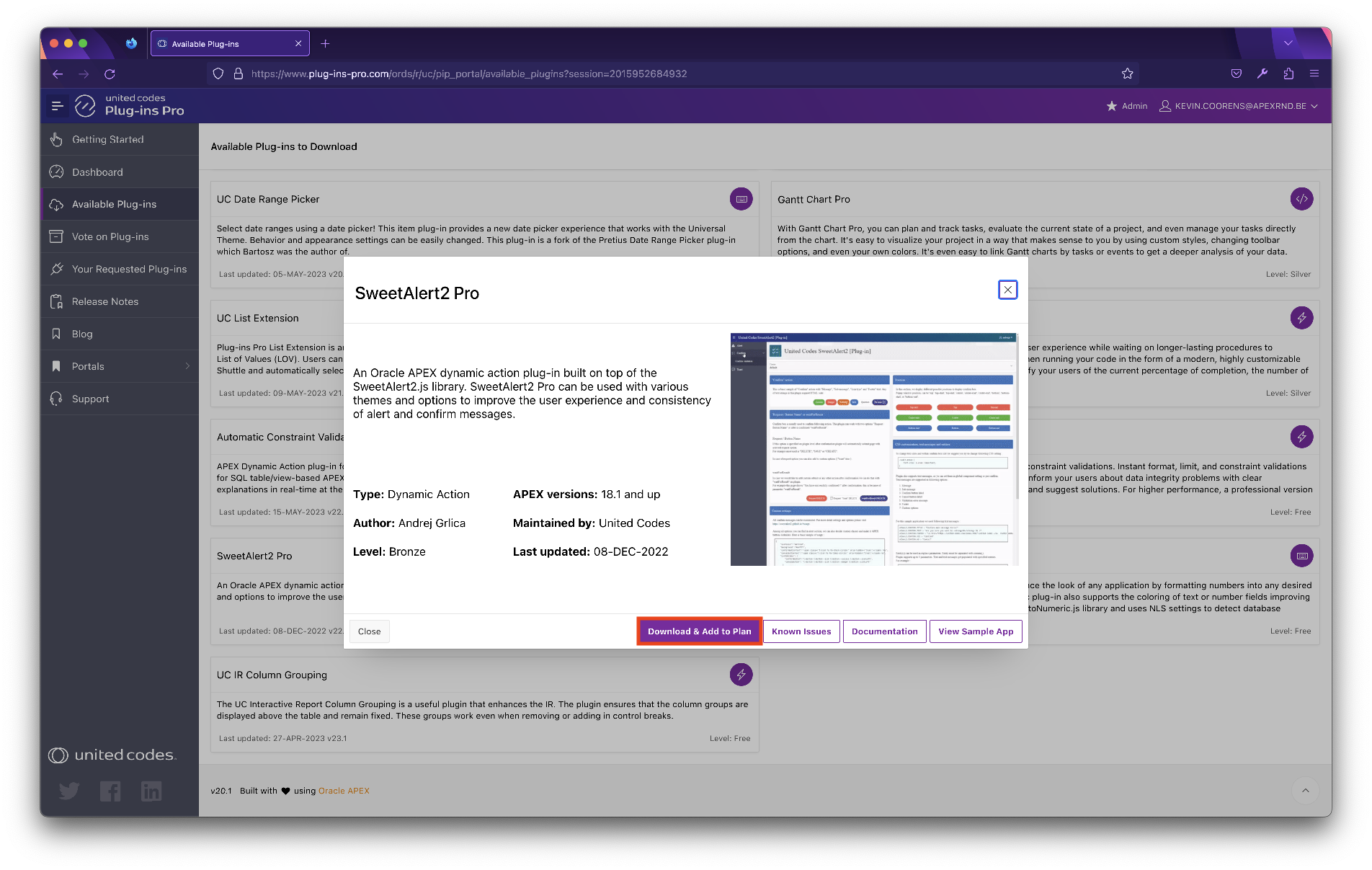The height and width of the screenshot is (870, 1372).
Task: Open the Twitter link in sidebar footer
Action: [x=69, y=791]
